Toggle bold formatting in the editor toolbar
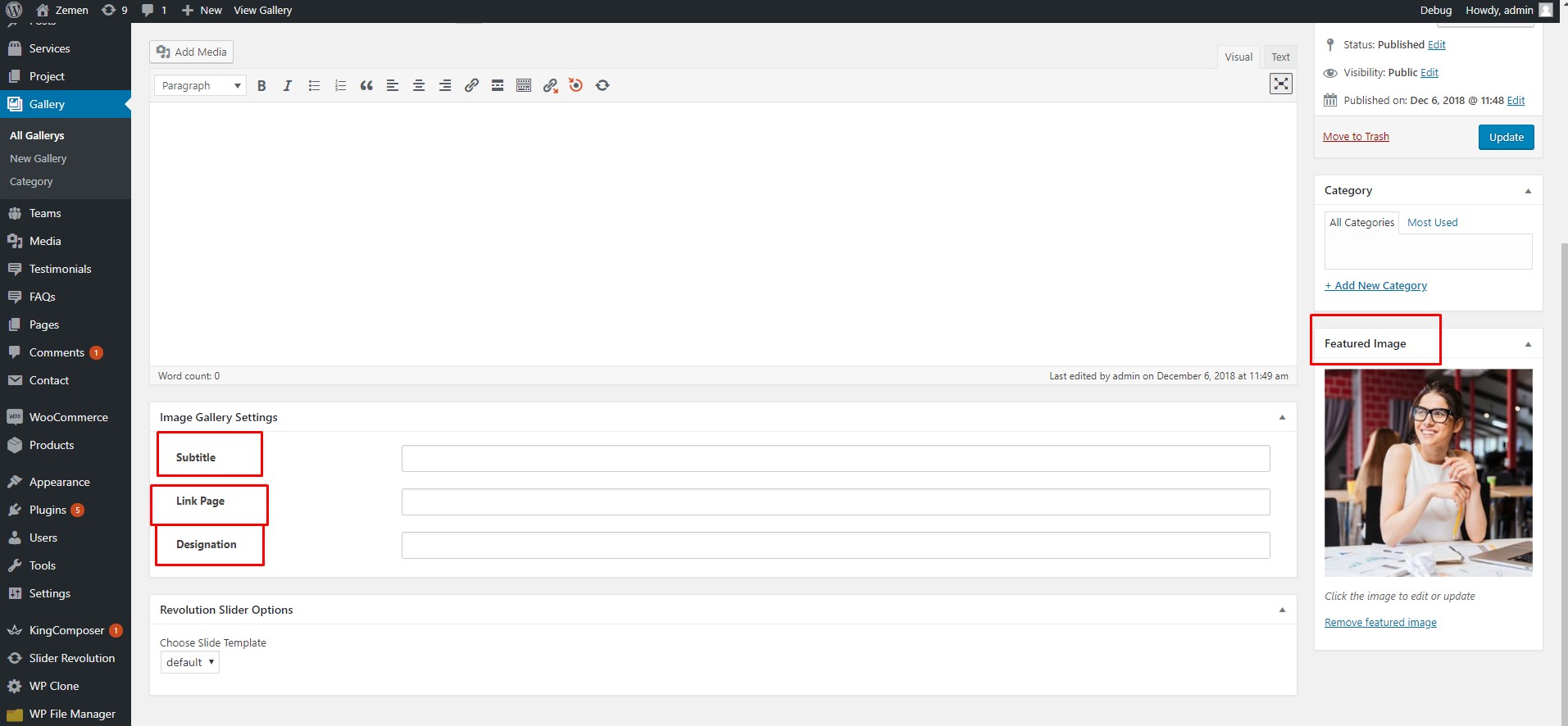The width and height of the screenshot is (1568, 726). point(261,86)
